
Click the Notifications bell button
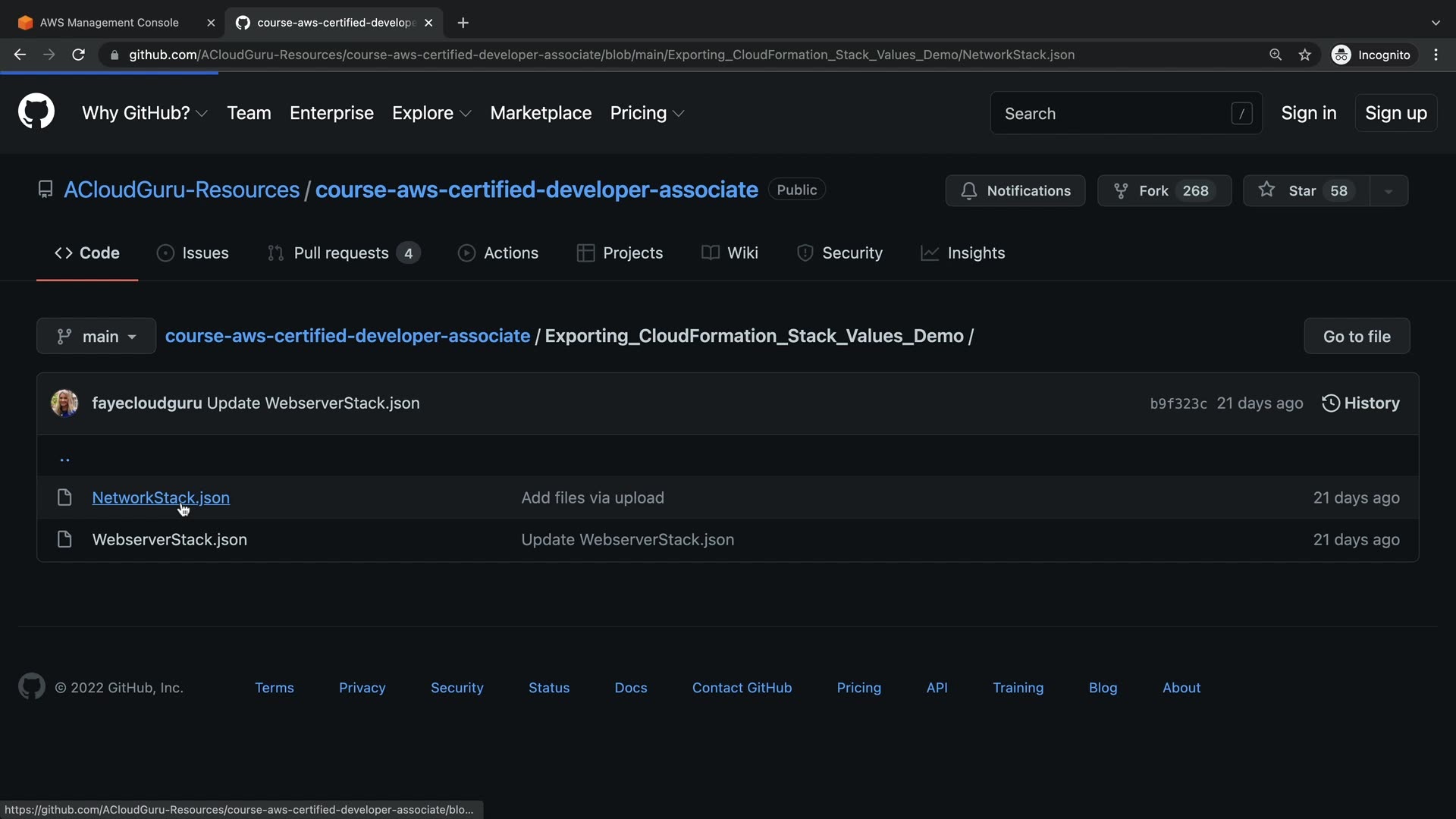pos(1015,190)
